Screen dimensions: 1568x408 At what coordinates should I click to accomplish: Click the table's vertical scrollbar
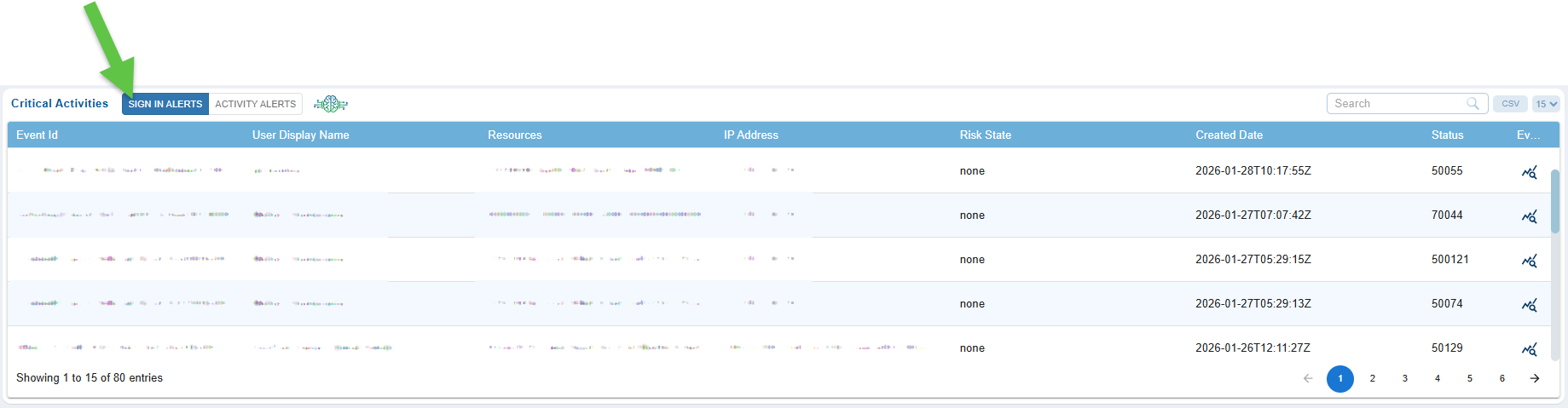click(x=1555, y=200)
